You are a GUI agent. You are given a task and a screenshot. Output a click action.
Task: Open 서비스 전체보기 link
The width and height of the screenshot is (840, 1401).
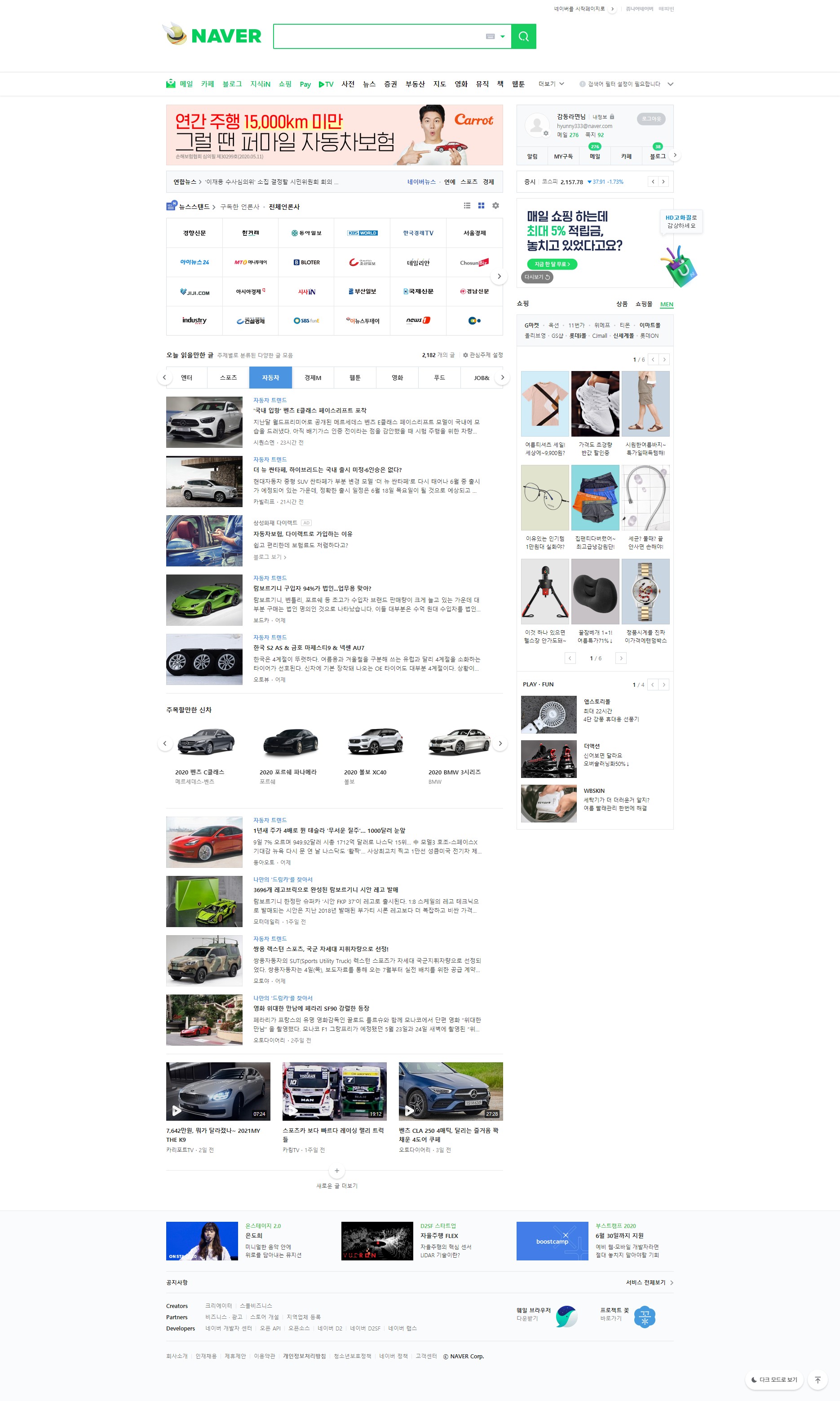(x=649, y=1282)
